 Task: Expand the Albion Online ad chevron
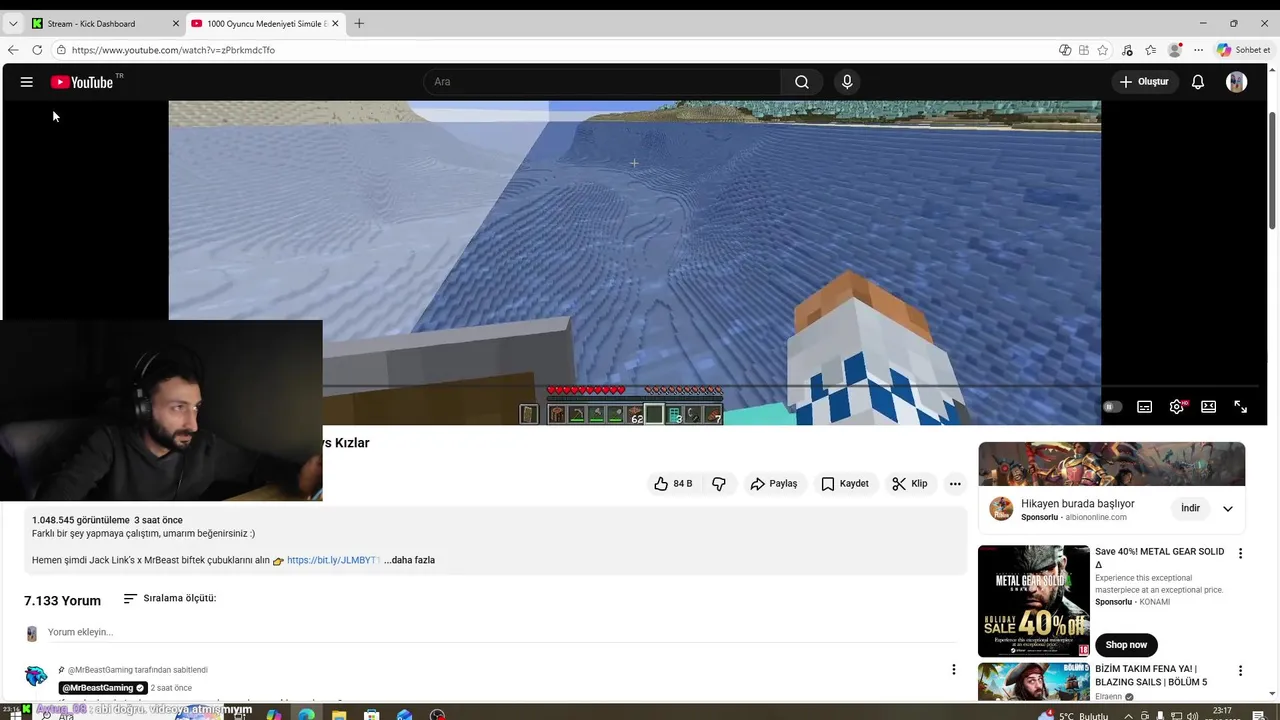[1228, 508]
